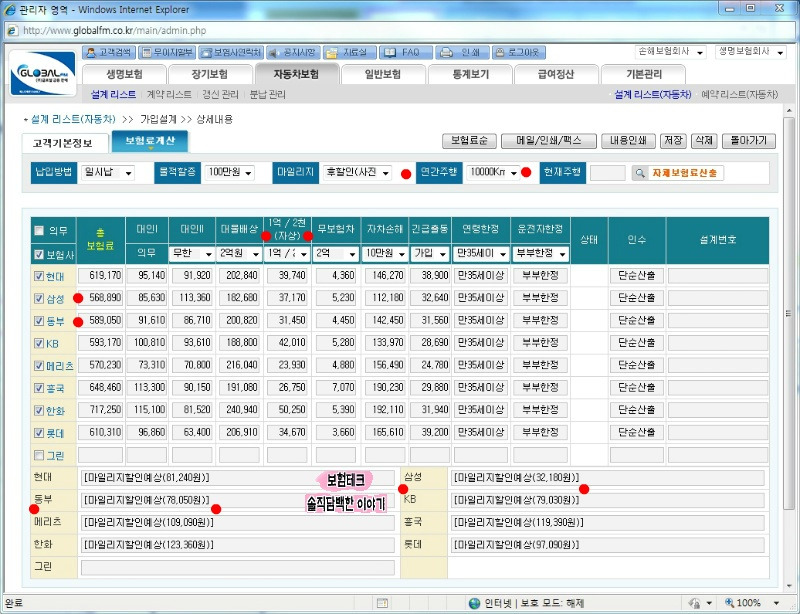Click the 인쇄 printer toolbar button
This screenshot has height=614, width=800.
point(462,53)
